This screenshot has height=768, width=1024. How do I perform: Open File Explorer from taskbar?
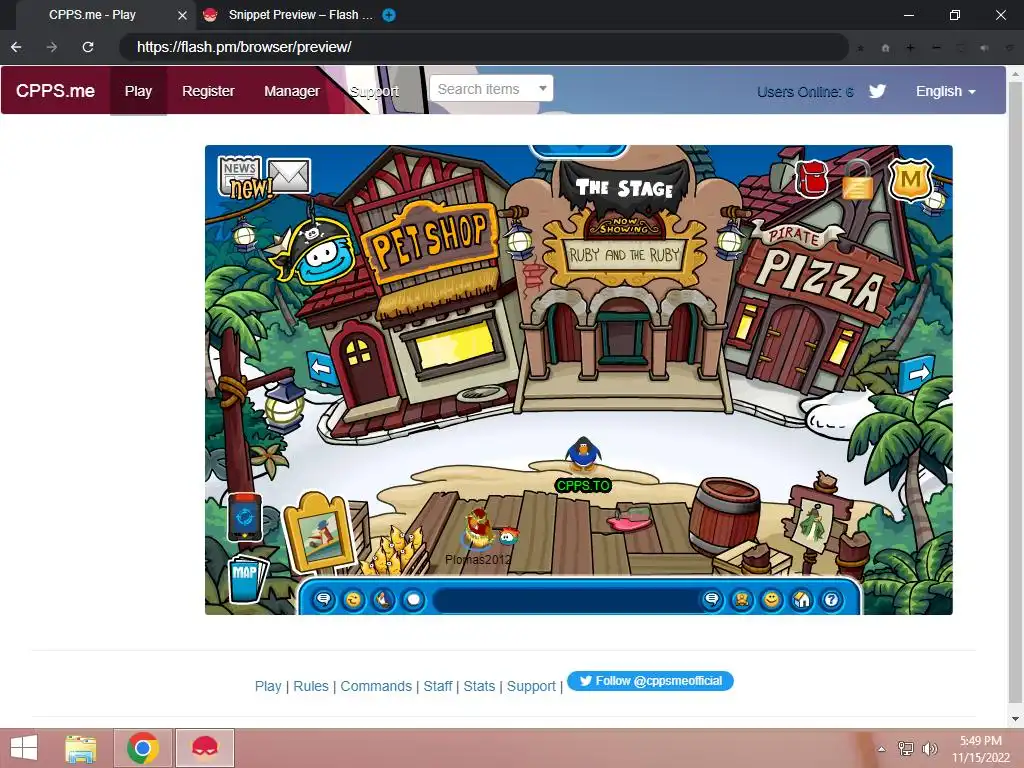point(81,748)
